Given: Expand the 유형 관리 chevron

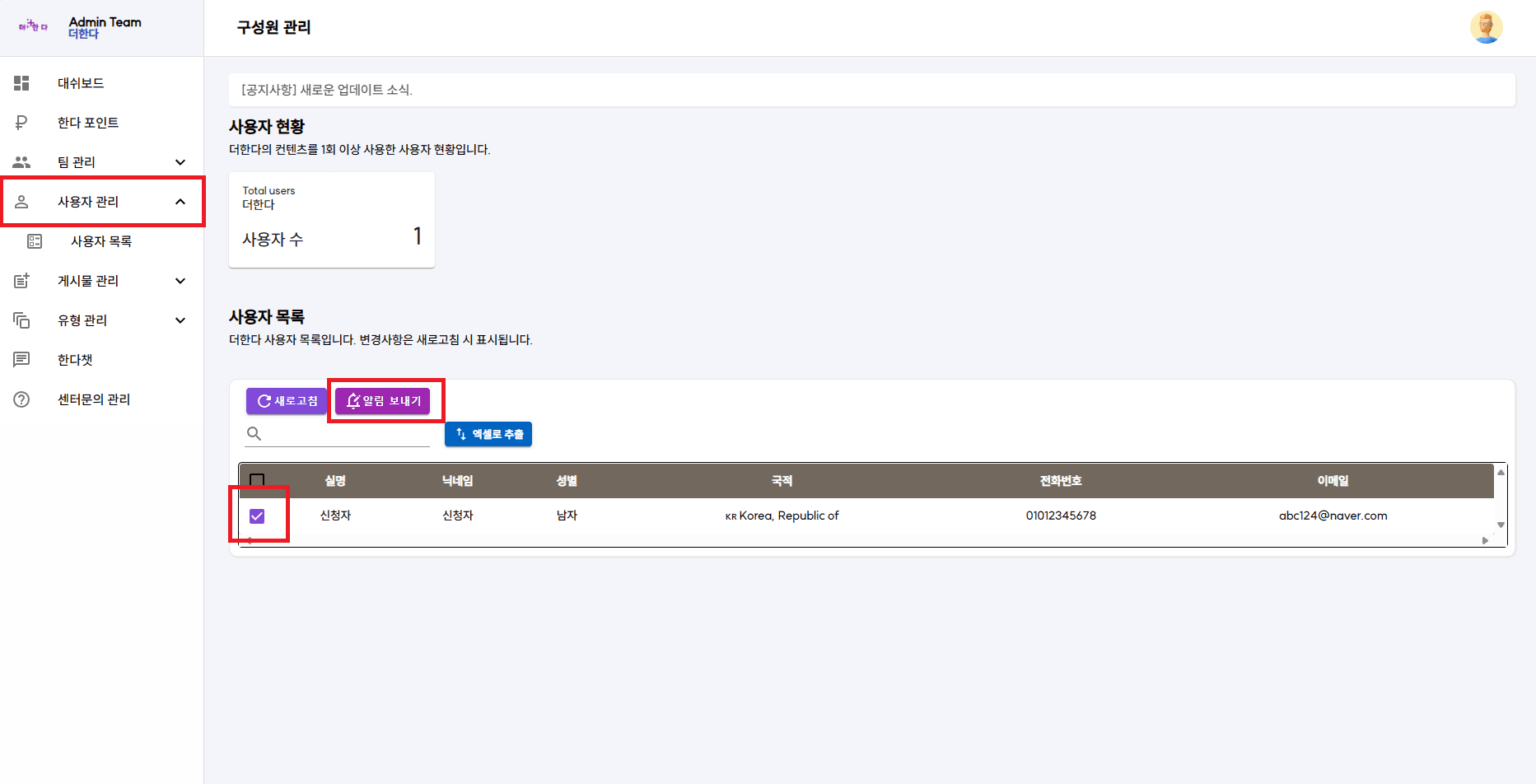Looking at the screenshot, I should point(180,320).
